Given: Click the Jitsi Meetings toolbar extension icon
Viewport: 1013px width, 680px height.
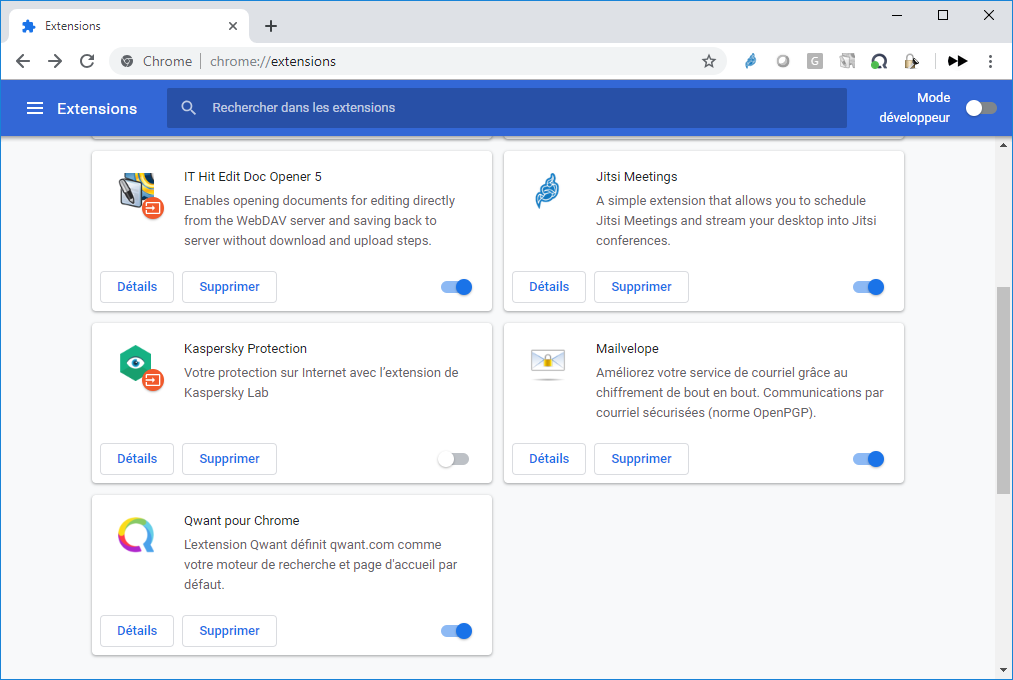Looking at the screenshot, I should 750,61.
